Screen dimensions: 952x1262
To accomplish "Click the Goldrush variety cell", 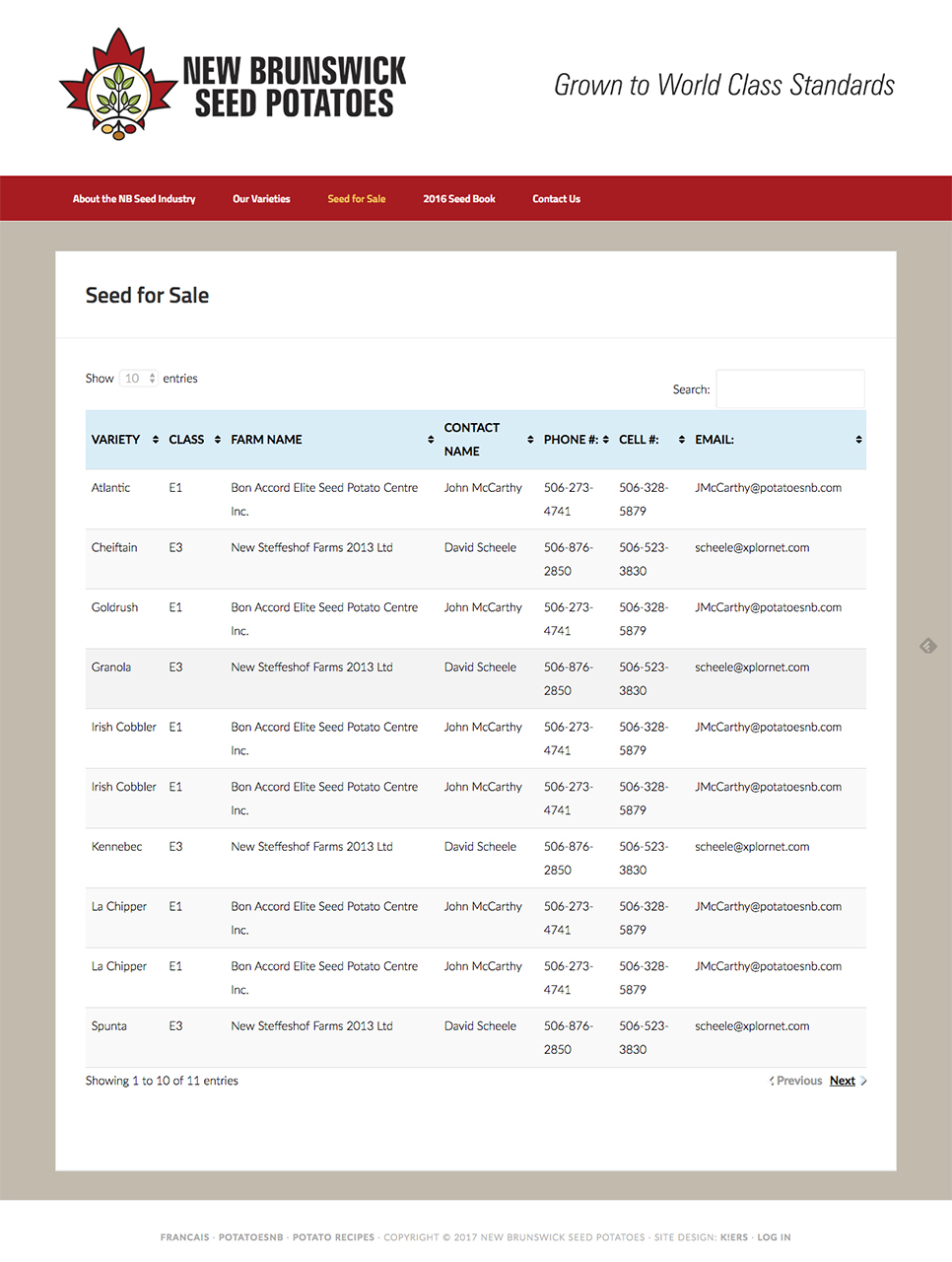I will (x=114, y=607).
